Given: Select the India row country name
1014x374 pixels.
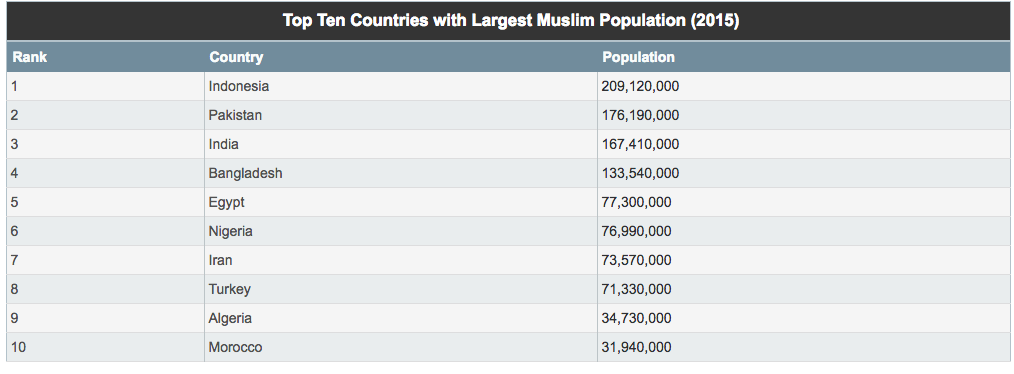Looking at the screenshot, I should point(224,144).
